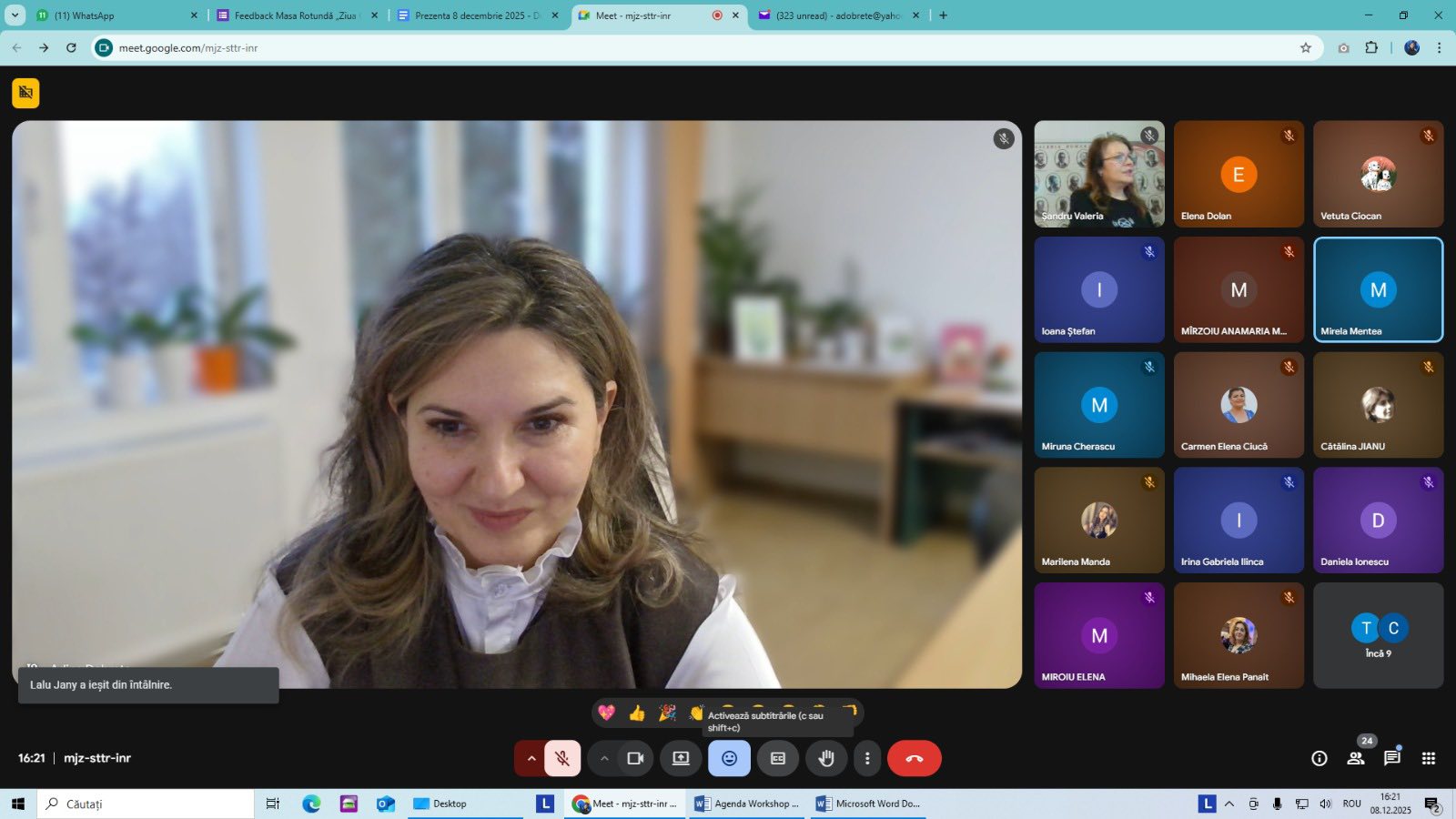1456x819 pixels.
Task: Open Agenda Workshop Word document in taskbar
Action: coord(747,804)
